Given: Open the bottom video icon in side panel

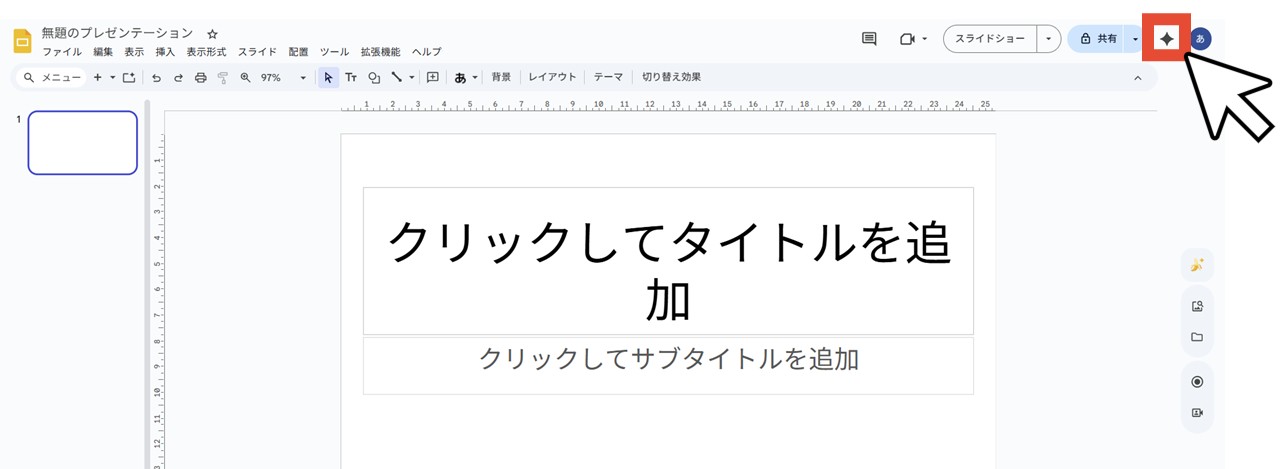Looking at the screenshot, I should click(1197, 412).
